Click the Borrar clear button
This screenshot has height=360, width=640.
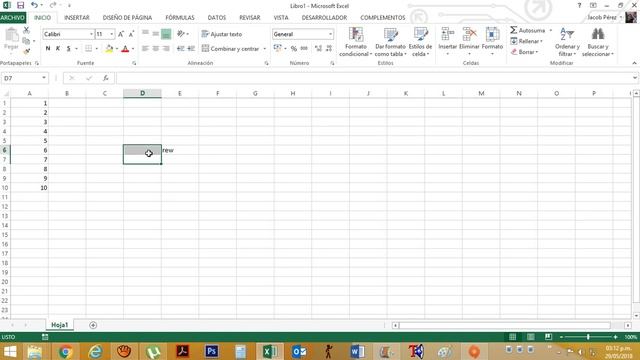[x=524, y=52]
